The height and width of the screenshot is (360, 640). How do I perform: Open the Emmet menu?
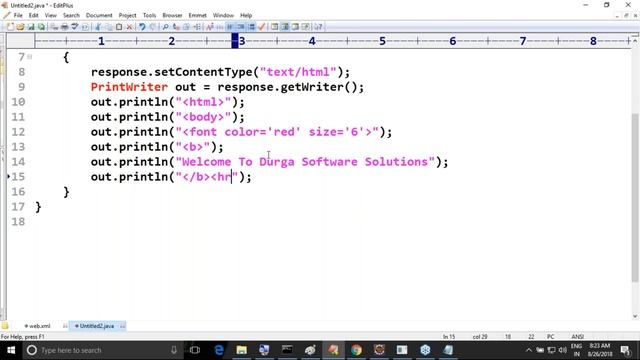click(198, 15)
